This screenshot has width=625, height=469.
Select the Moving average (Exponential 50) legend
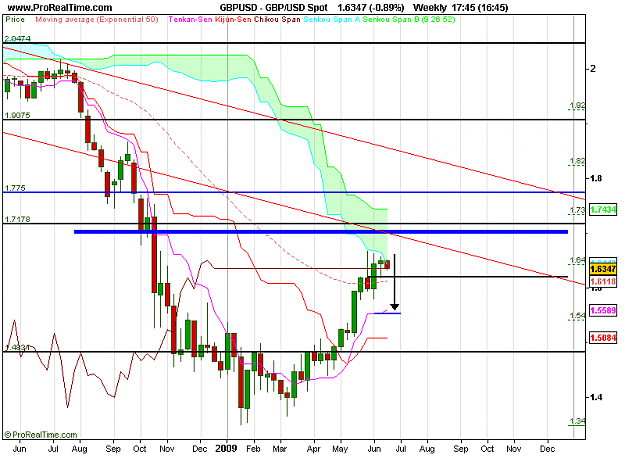[x=97, y=19]
